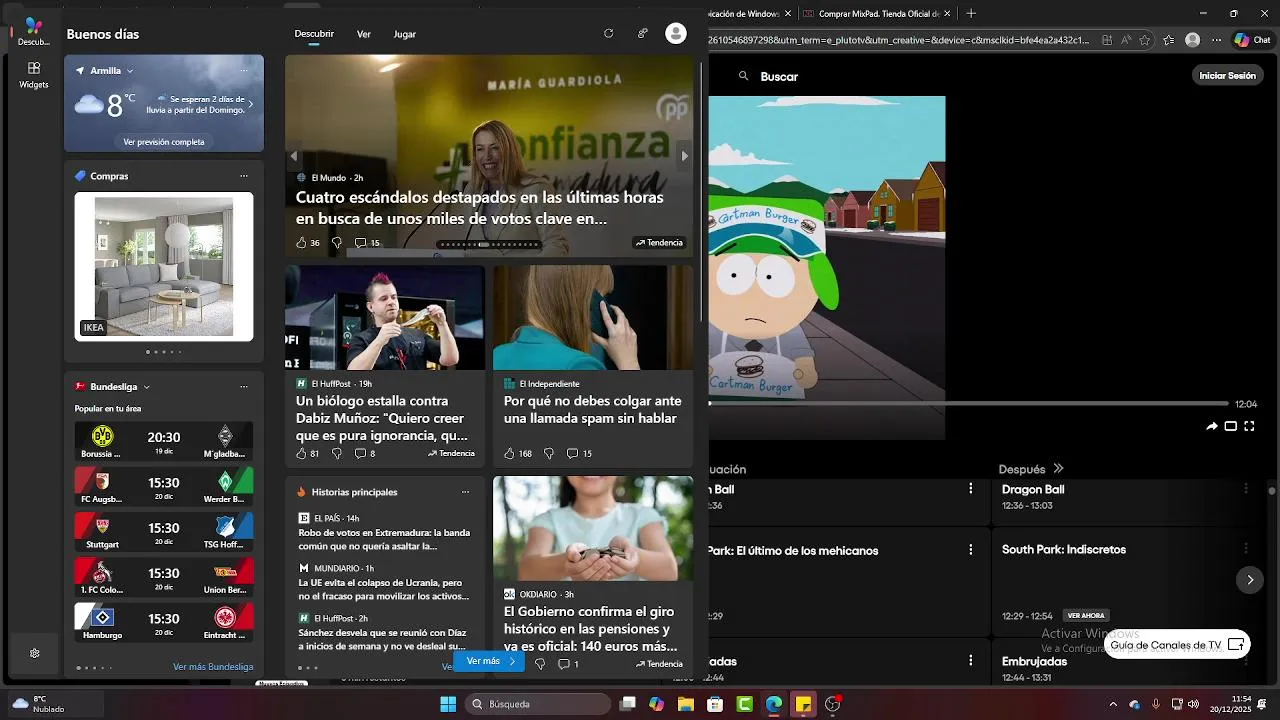Open the Widgets sidebar icon
The width and height of the screenshot is (1280, 720).
pyautogui.click(x=33, y=75)
